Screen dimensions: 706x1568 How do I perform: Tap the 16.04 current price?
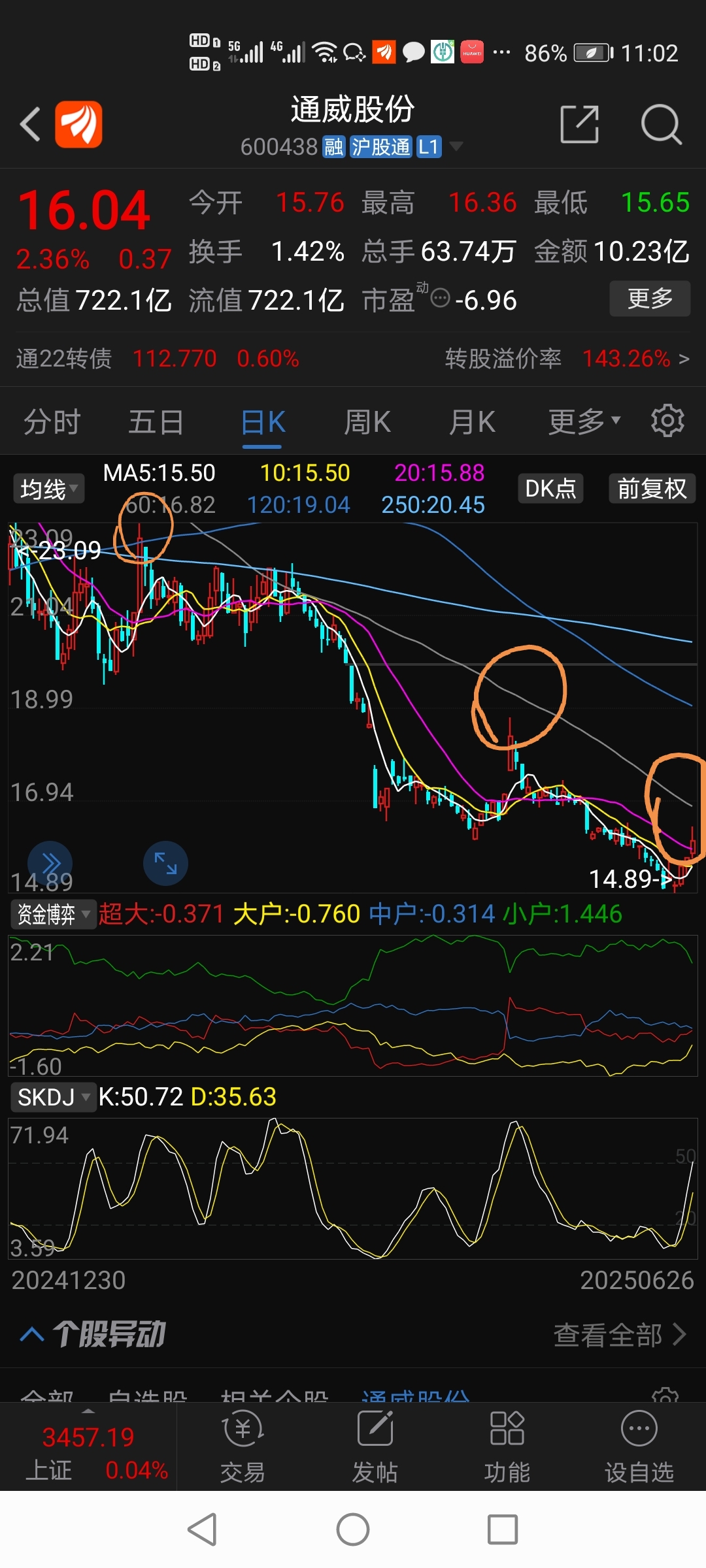click(x=84, y=210)
